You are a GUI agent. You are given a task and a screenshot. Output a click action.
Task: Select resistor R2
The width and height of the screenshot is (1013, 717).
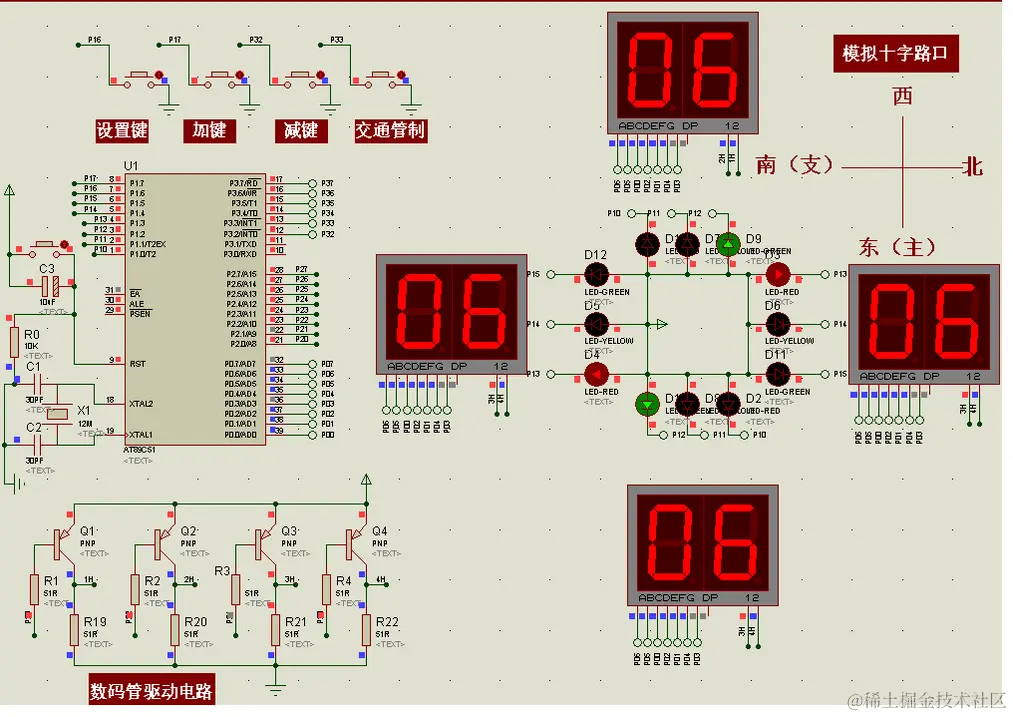[x=135, y=589]
